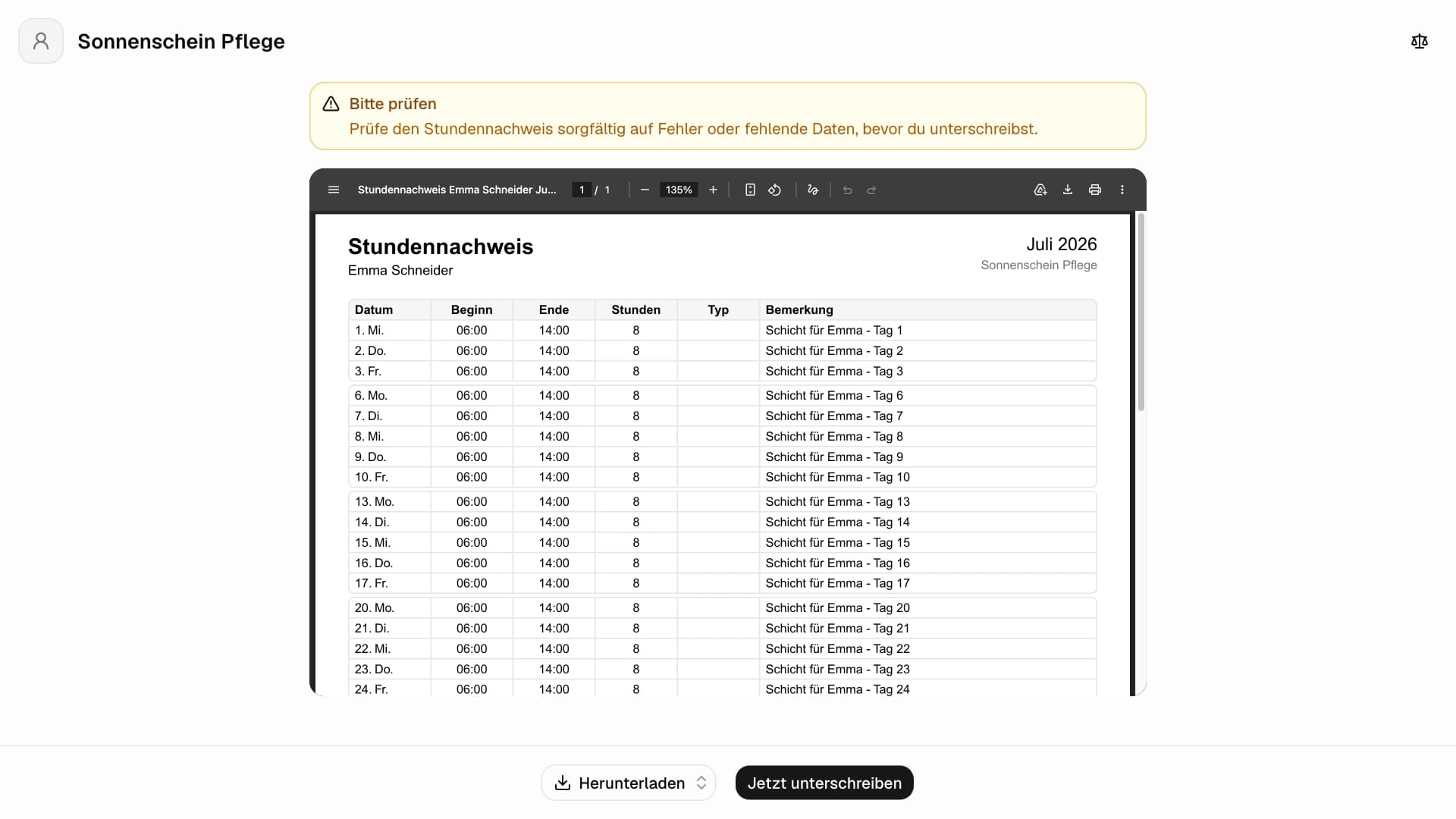The height and width of the screenshot is (819, 1456).
Task: Rotate the document counterclockwise
Action: pos(774,190)
